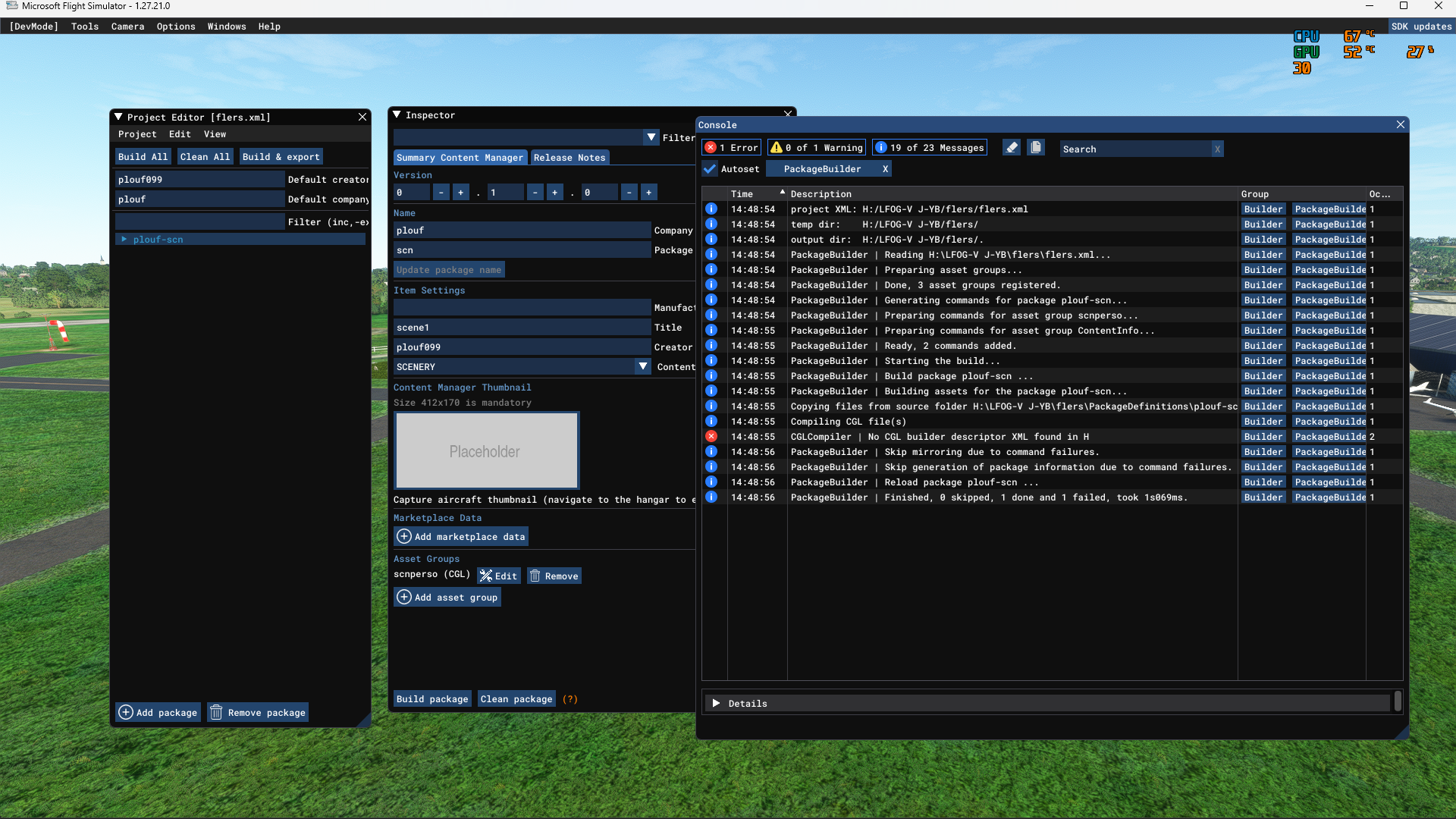Expand the Details section in Console
The image size is (1456, 819).
click(x=716, y=703)
